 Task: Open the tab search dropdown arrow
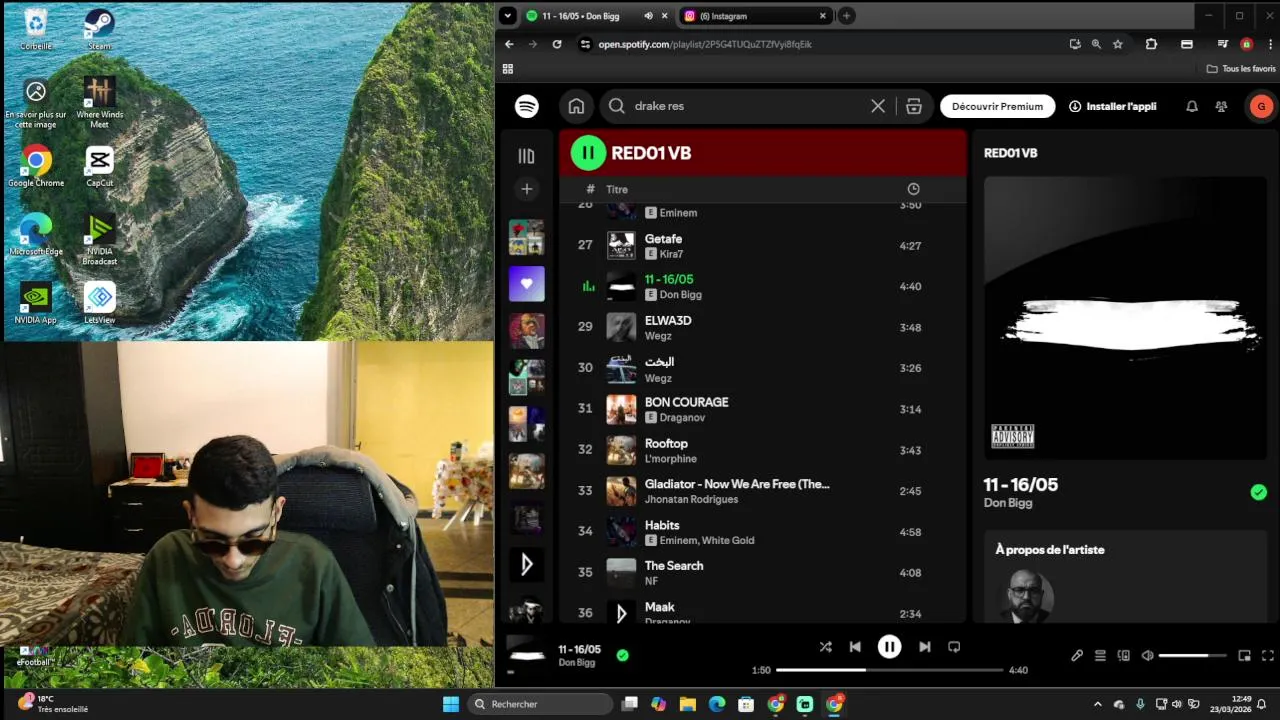508,16
